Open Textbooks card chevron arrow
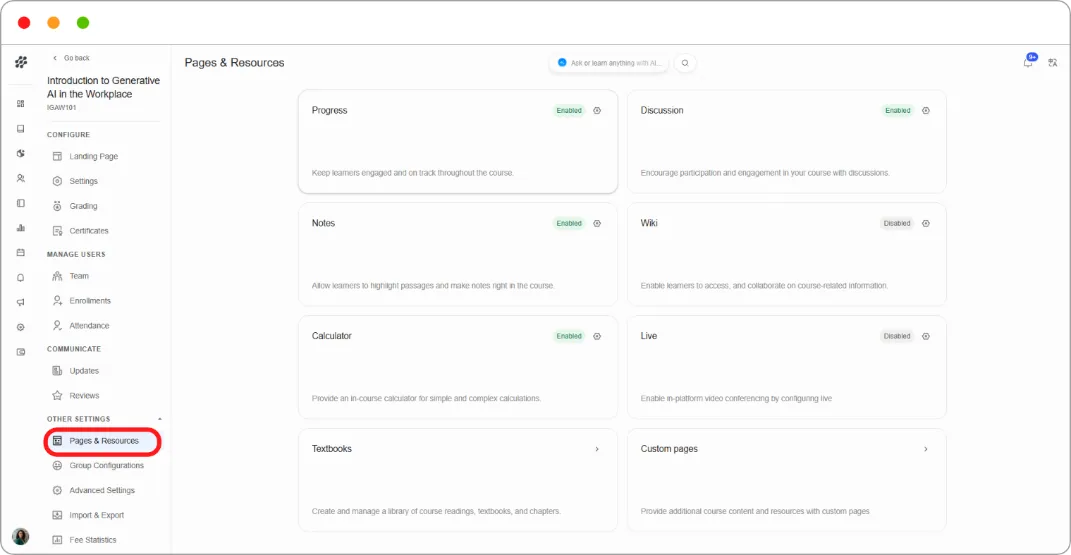Viewport: 1071px width, 555px height. click(x=597, y=449)
